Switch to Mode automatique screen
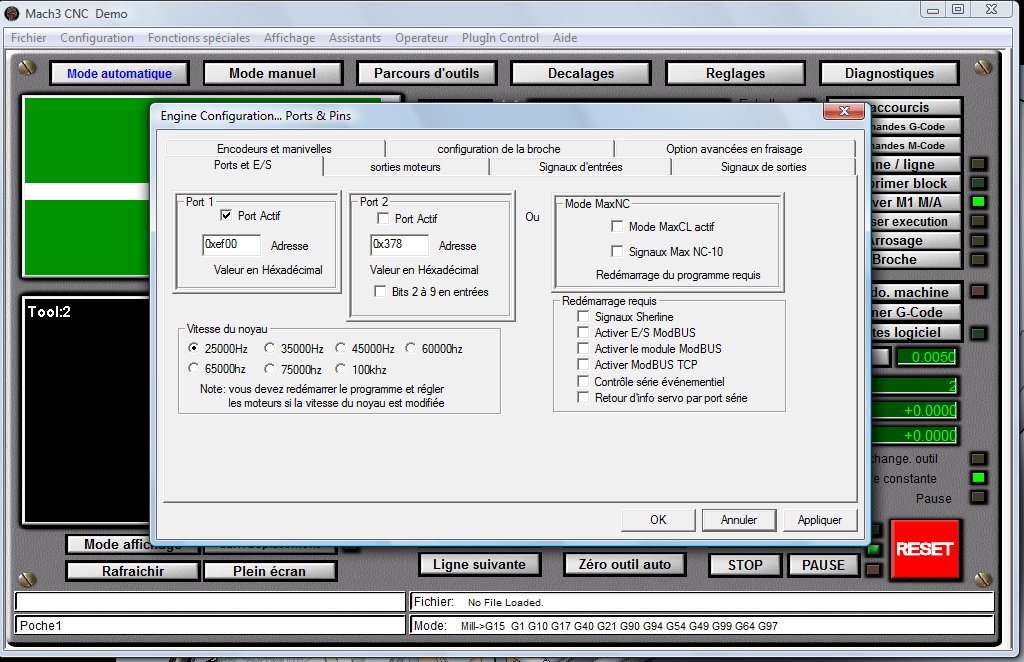Screen dimensions: 1024x662 point(119,74)
